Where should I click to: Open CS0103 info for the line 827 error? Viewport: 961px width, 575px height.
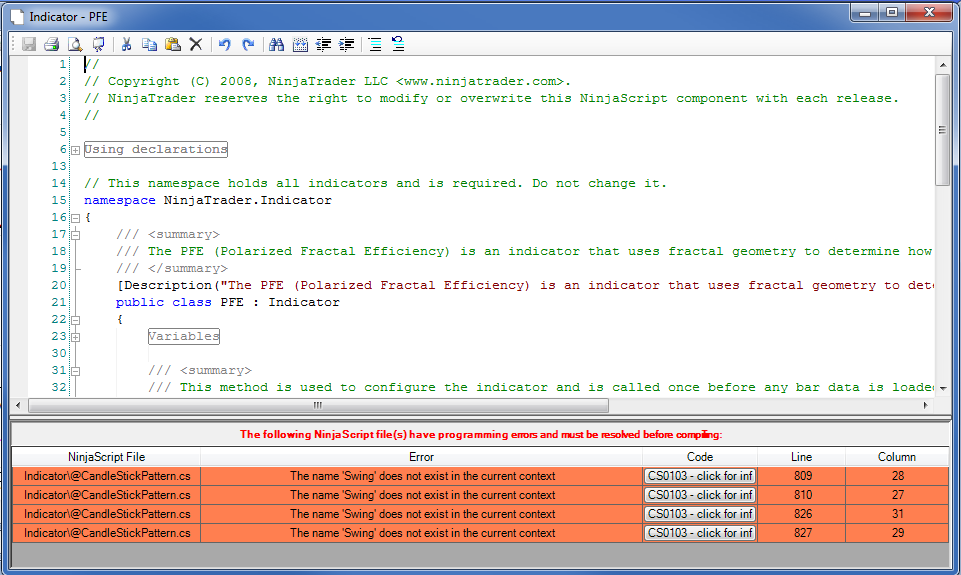[x=700, y=533]
